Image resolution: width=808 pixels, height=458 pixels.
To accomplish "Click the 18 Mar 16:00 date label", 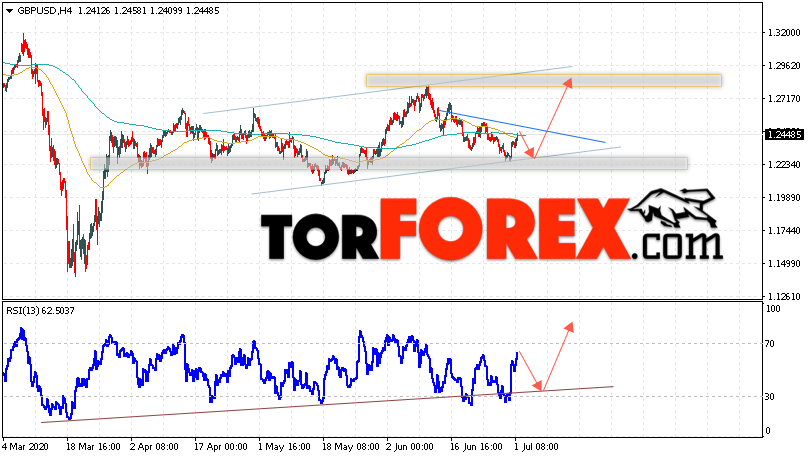I will (93, 447).
